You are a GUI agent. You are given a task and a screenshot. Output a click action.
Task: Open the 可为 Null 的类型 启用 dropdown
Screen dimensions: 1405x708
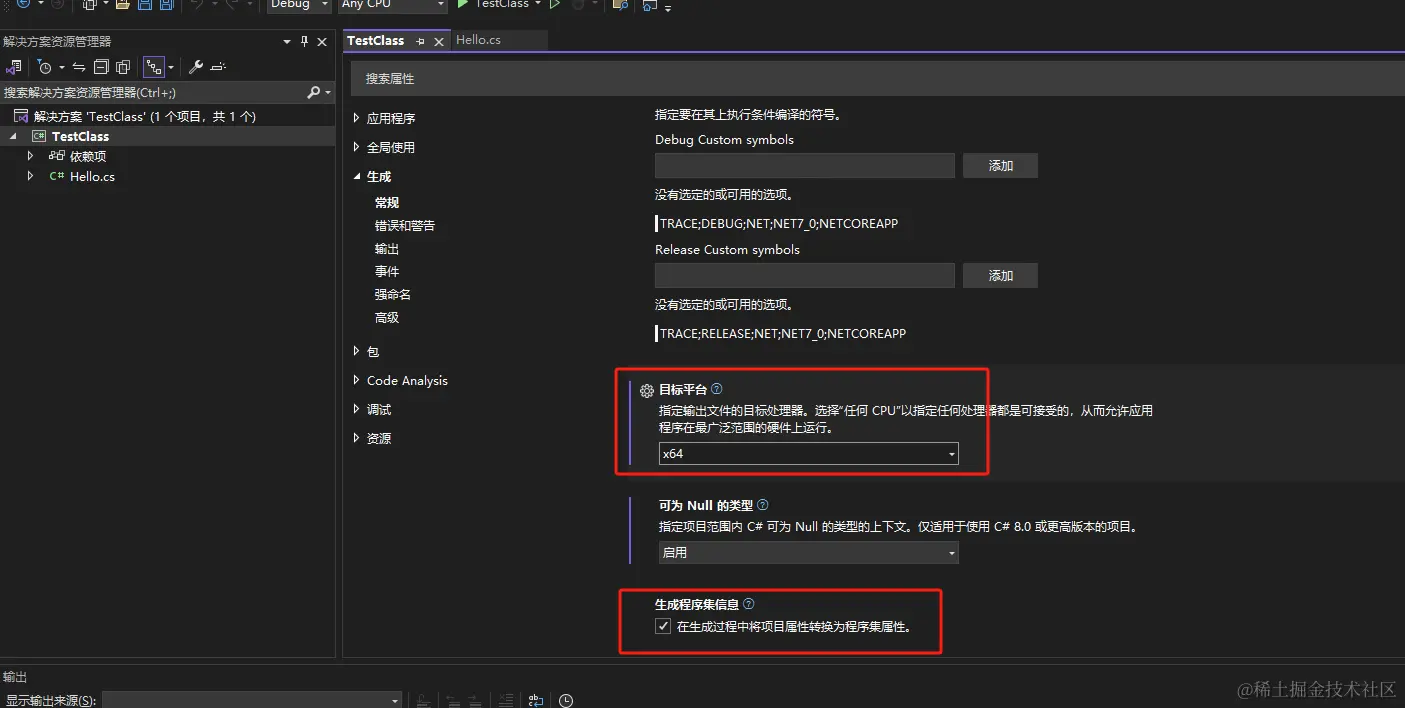(x=808, y=552)
